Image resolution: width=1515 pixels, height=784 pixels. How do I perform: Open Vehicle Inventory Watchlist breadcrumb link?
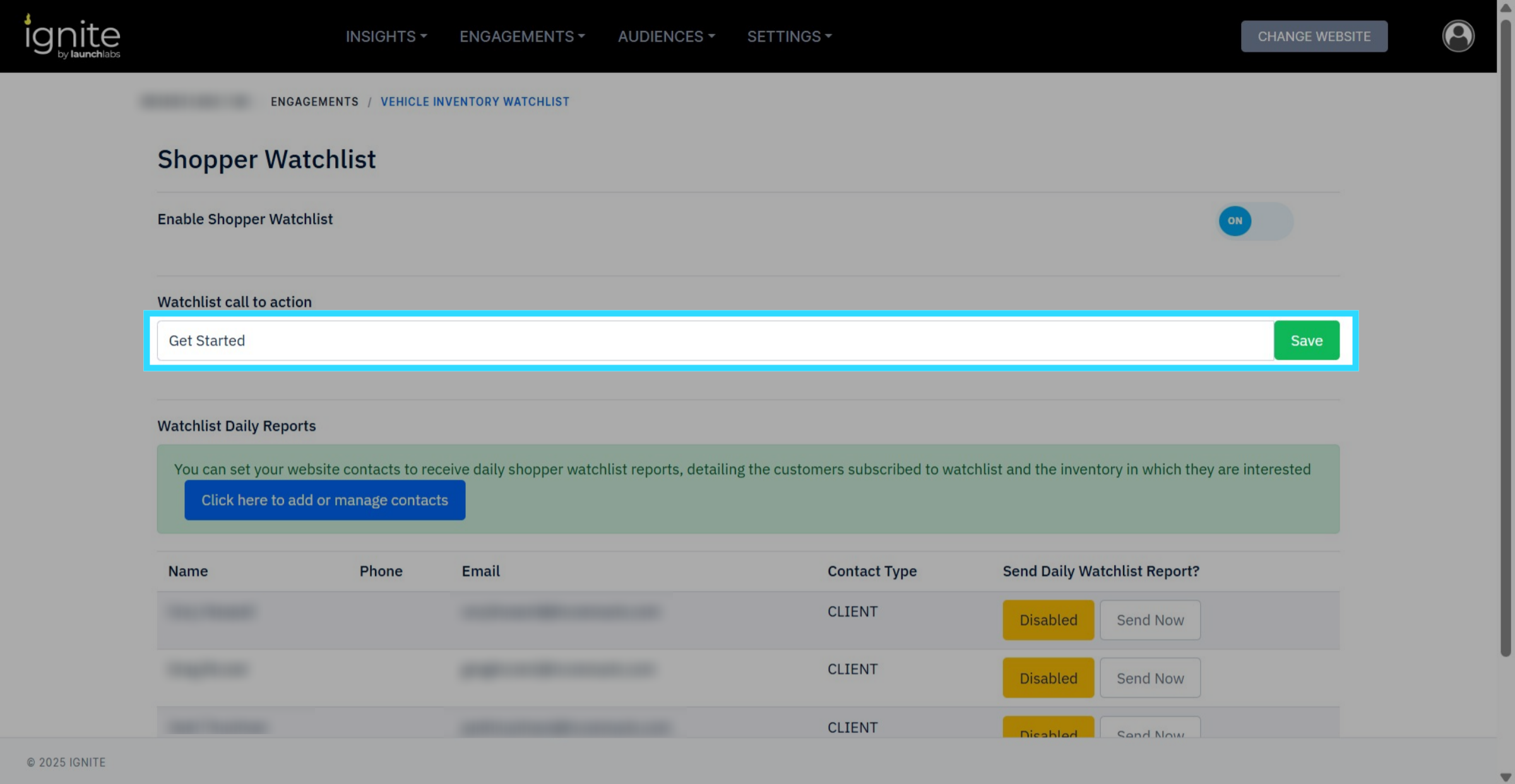(475, 102)
